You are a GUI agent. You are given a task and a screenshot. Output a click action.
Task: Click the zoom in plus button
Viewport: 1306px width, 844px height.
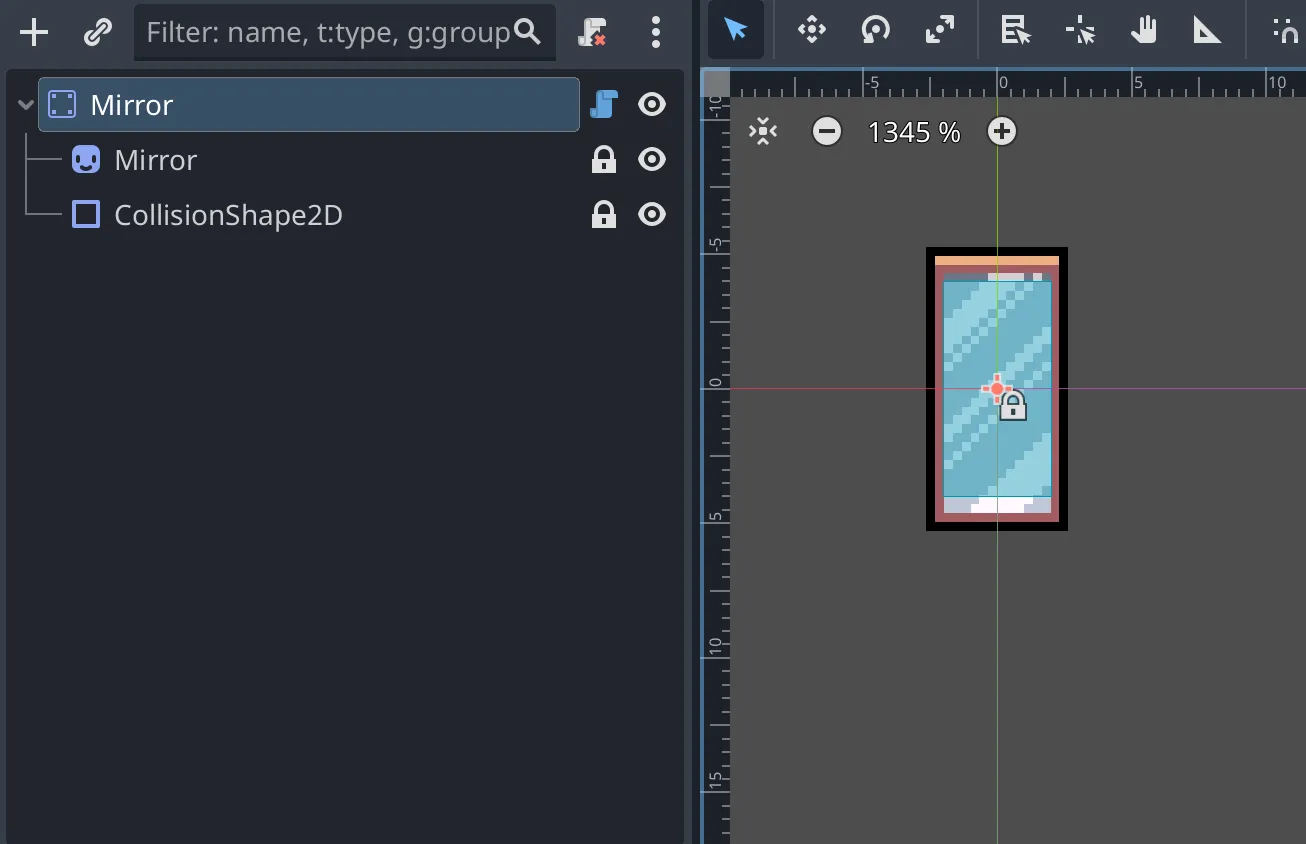click(1001, 131)
